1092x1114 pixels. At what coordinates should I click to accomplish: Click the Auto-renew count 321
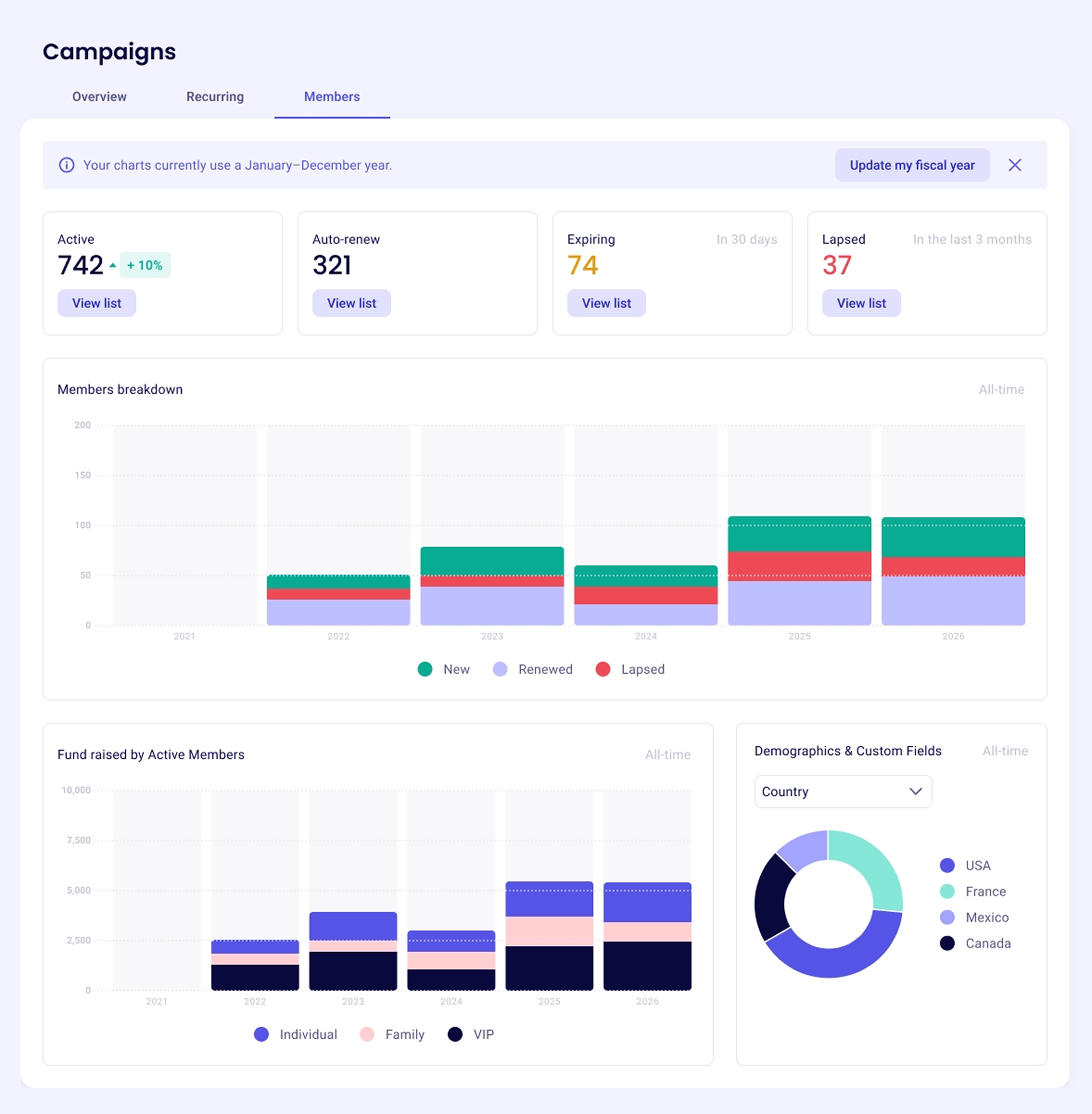pos(332,265)
